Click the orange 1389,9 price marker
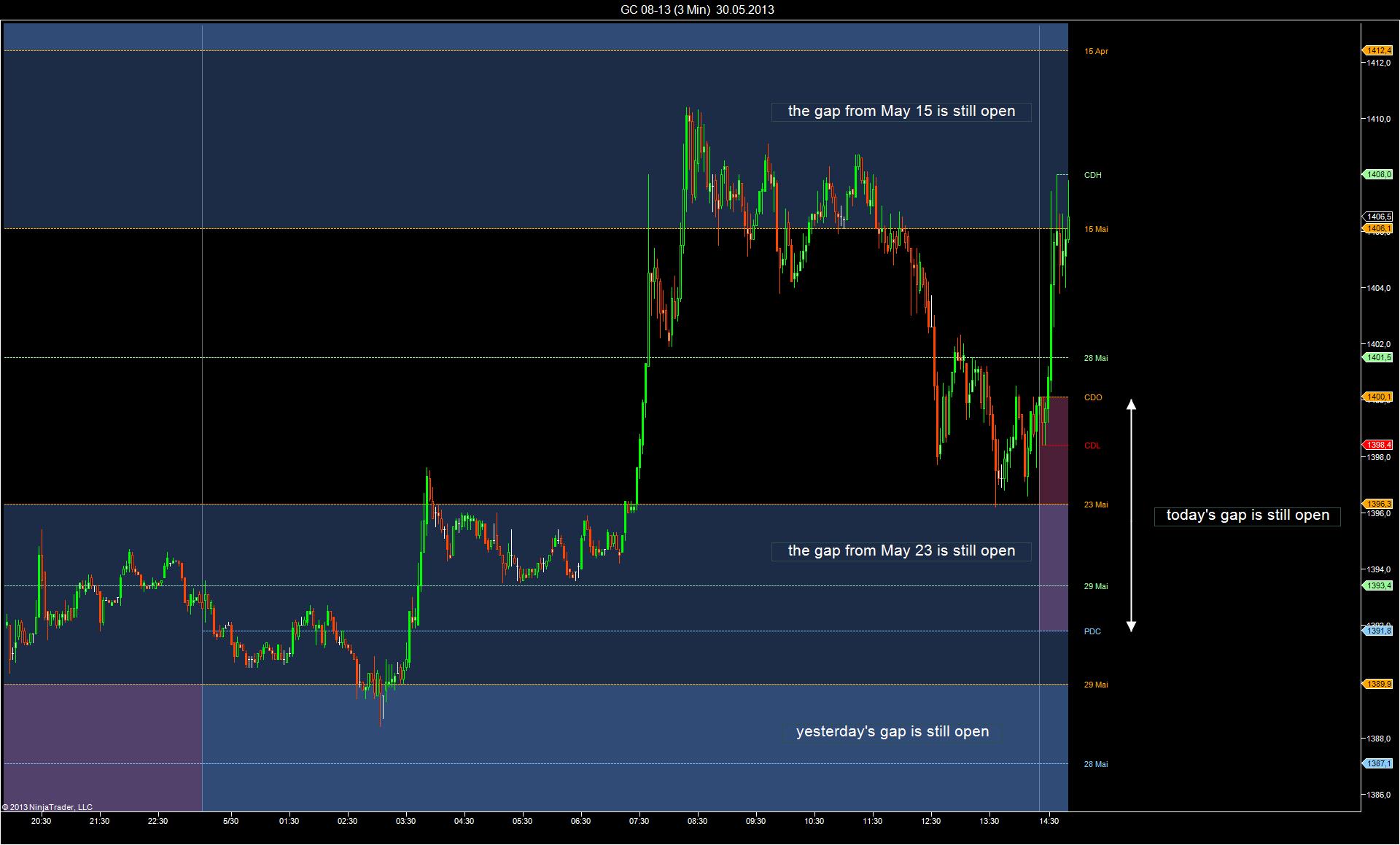The width and height of the screenshot is (1400, 845). (x=1378, y=684)
